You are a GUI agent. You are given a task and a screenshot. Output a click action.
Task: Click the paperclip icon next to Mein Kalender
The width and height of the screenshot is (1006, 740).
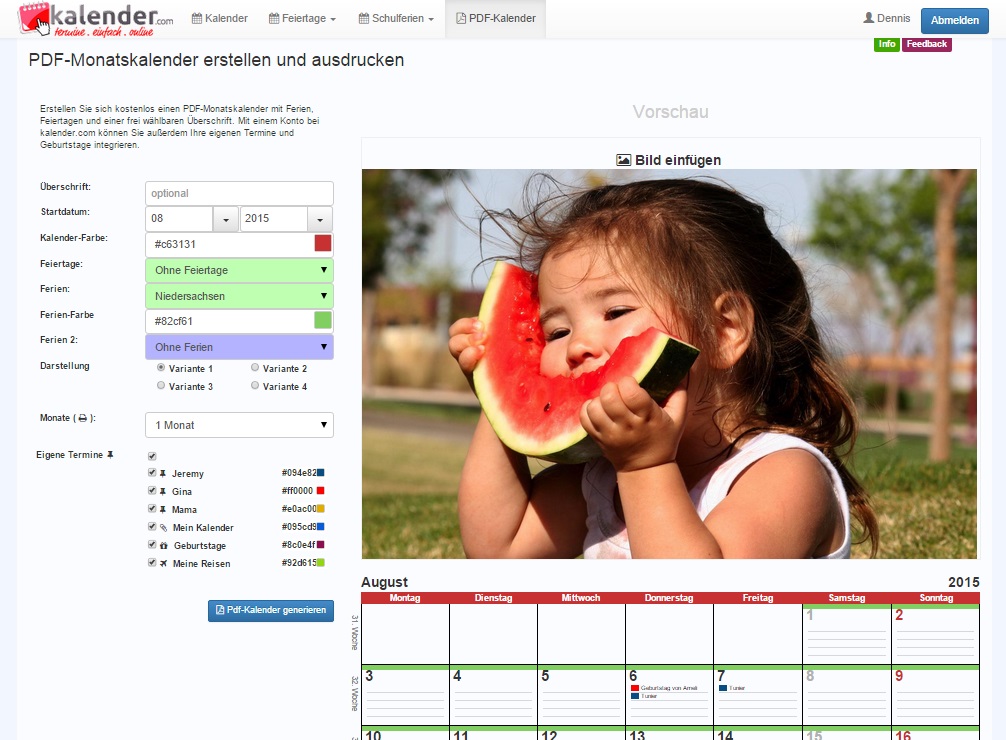click(x=163, y=527)
